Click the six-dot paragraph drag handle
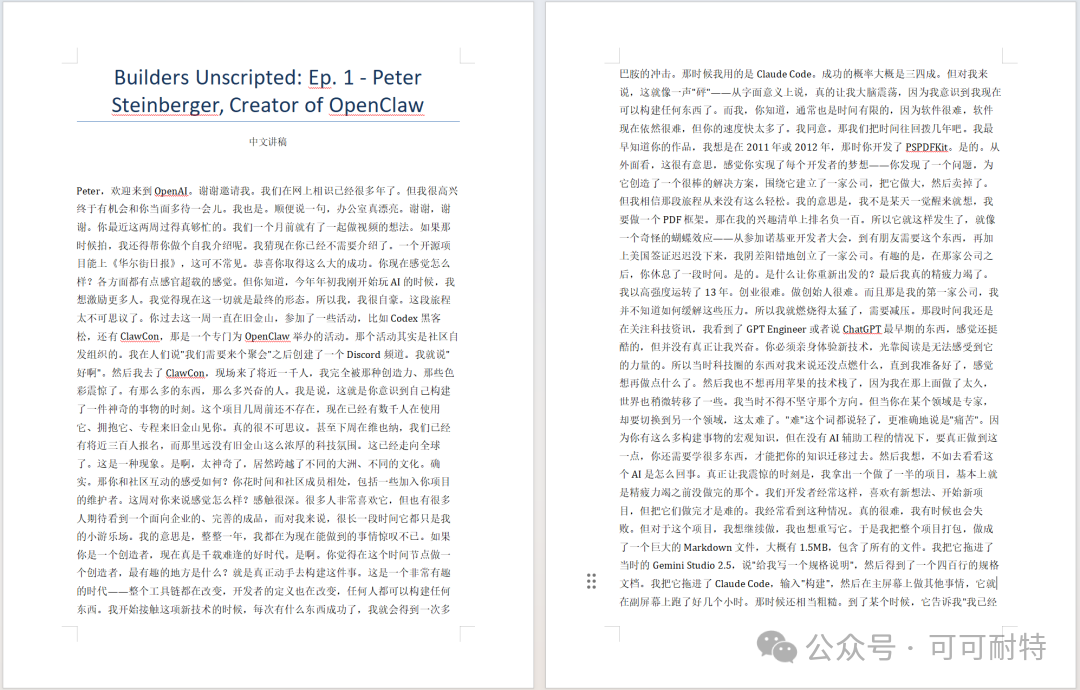This screenshot has height=690, width=1080. [591, 581]
